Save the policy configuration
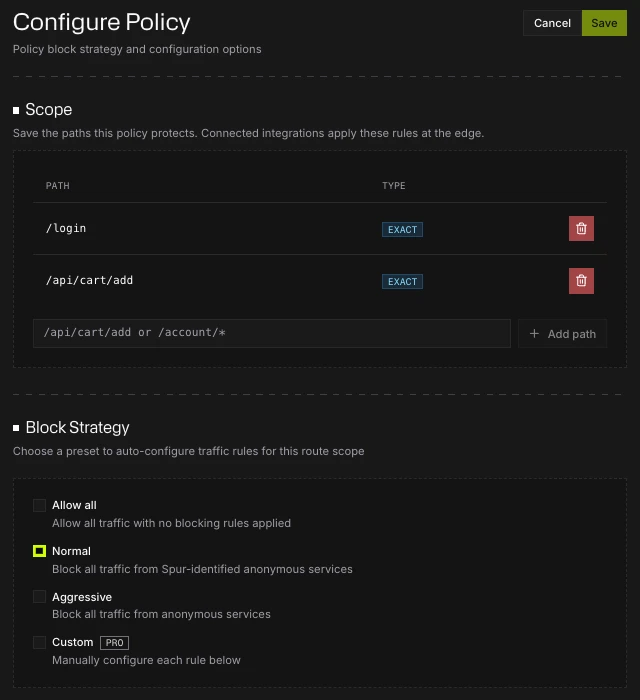 pos(604,23)
